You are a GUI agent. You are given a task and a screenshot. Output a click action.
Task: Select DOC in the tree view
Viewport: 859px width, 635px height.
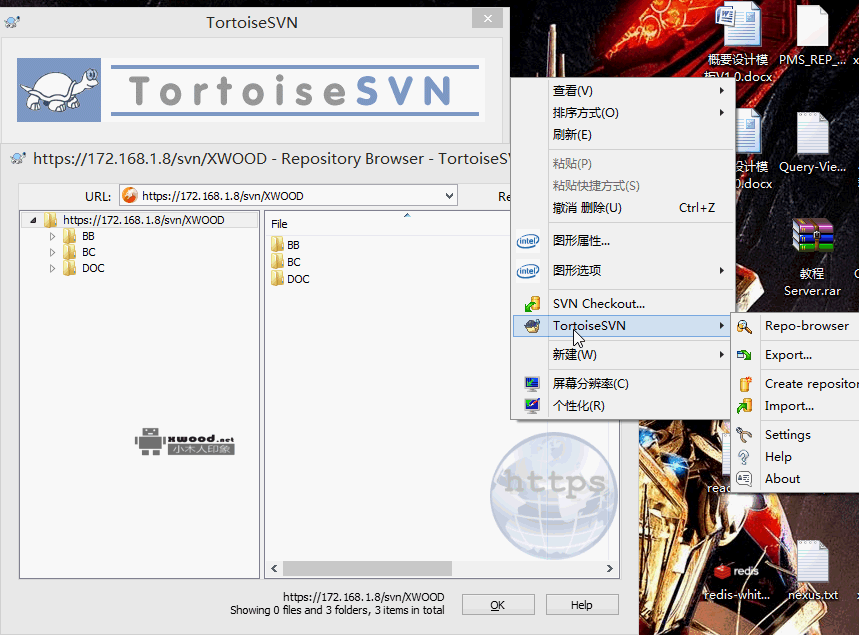pyautogui.click(x=93, y=268)
